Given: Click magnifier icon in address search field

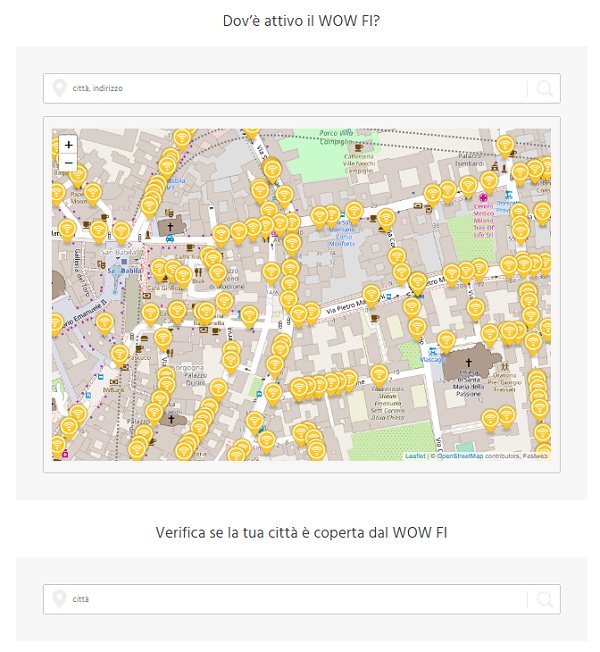Looking at the screenshot, I should (544, 89).
